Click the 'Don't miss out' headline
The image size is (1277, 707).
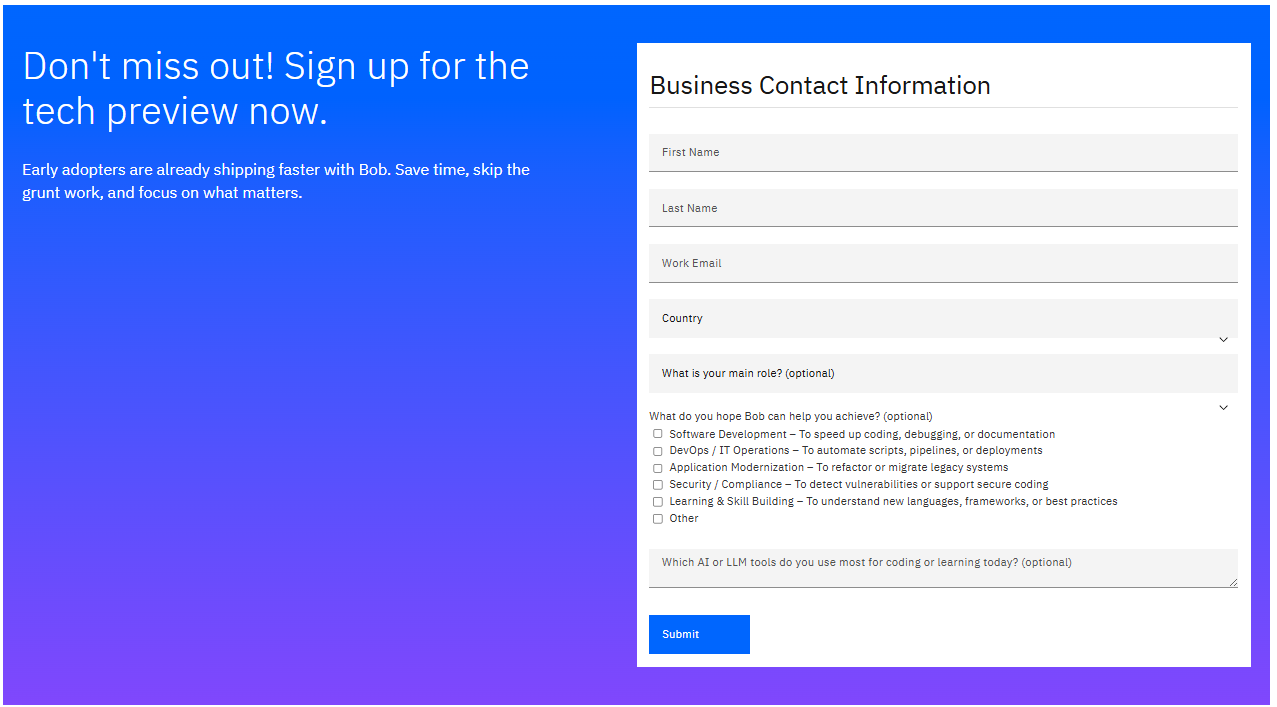(x=276, y=88)
